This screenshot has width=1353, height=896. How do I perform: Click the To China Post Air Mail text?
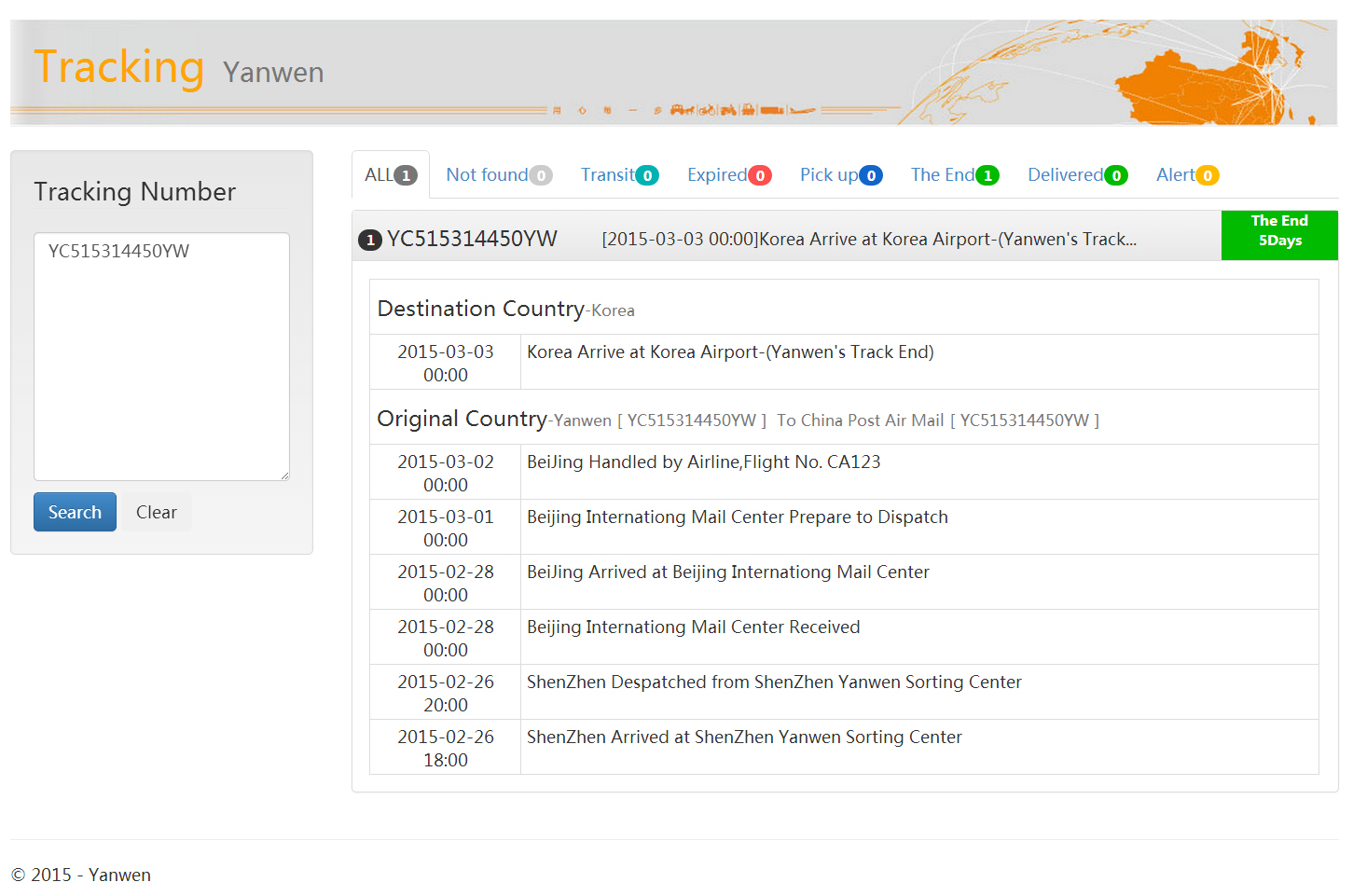[x=860, y=420]
